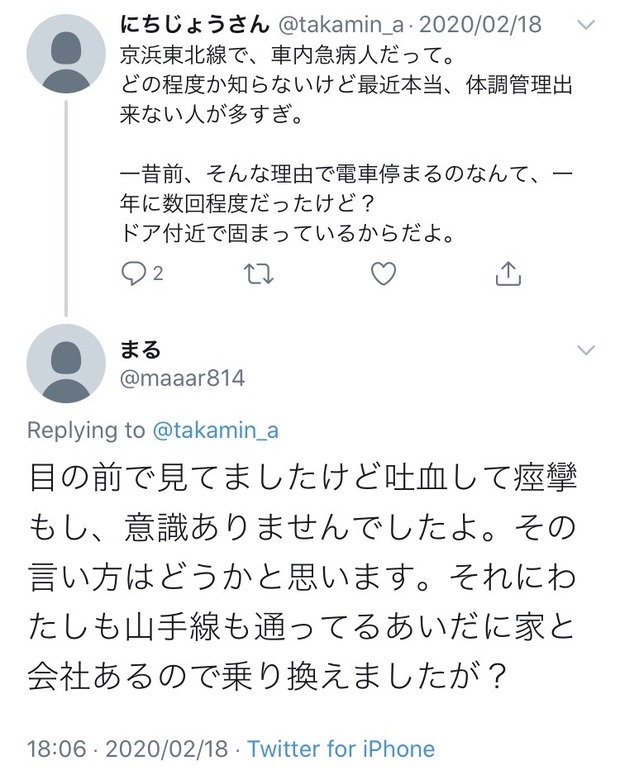Expand options chevron on にちじょうさん's tweet

coord(586,25)
